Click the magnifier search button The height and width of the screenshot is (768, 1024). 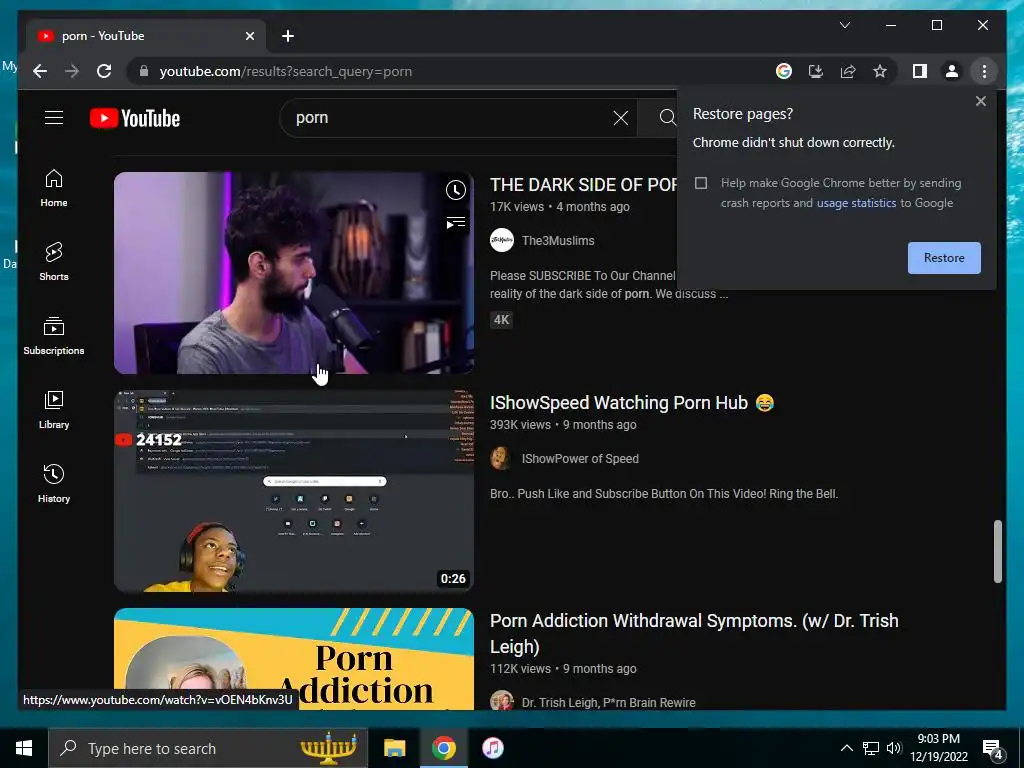[667, 118]
